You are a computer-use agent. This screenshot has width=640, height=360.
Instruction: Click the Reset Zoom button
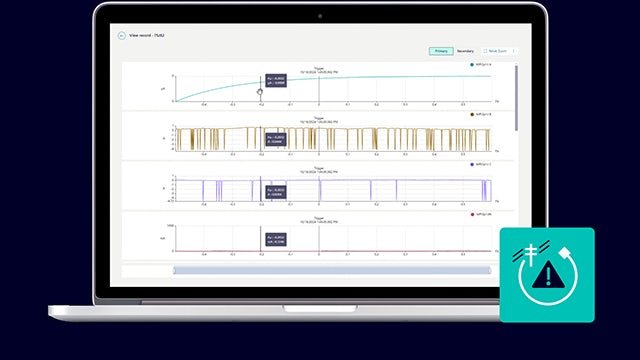[x=495, y=51]
